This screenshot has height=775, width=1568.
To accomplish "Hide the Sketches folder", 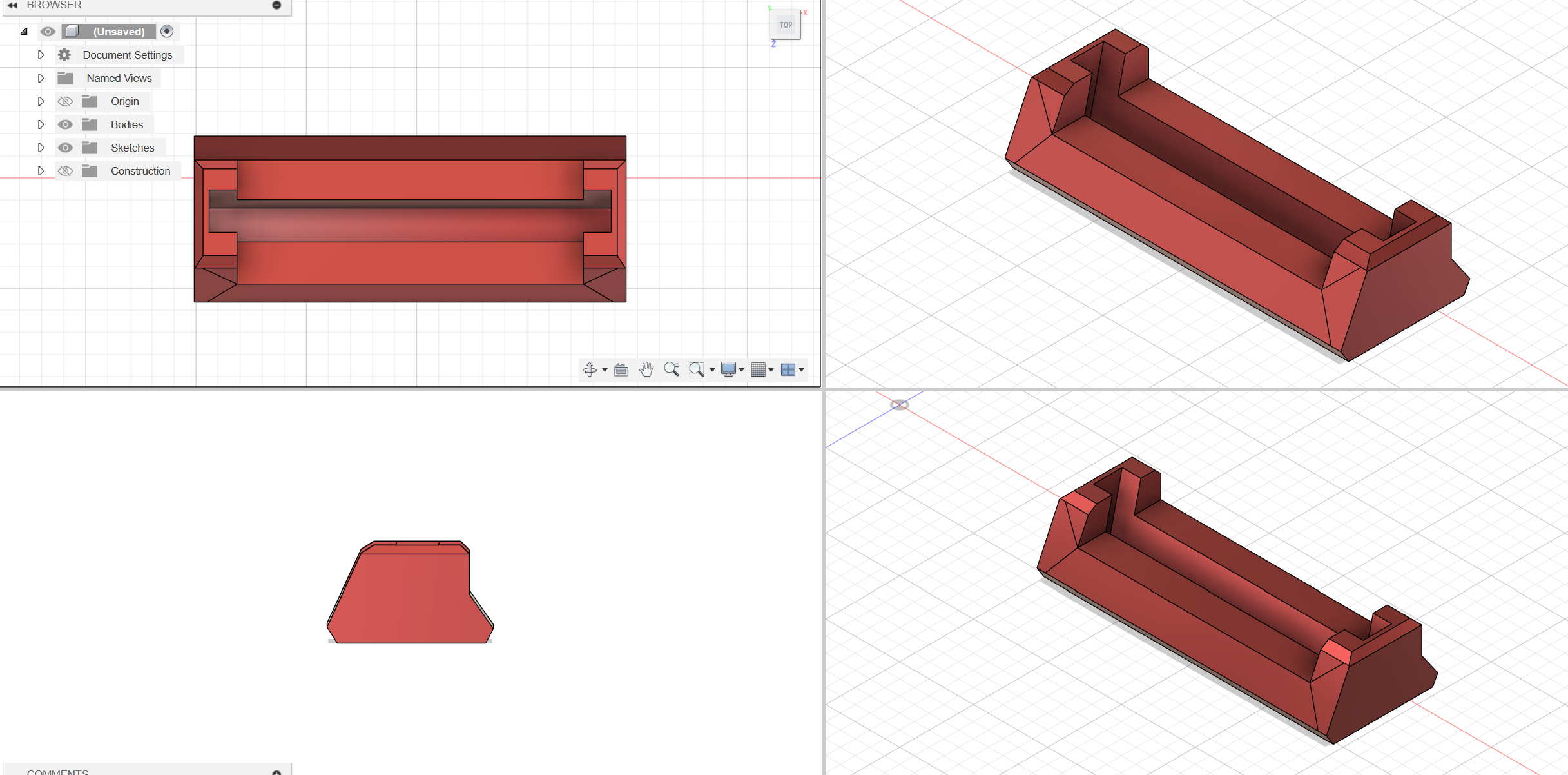I will [x=65, y=148].
